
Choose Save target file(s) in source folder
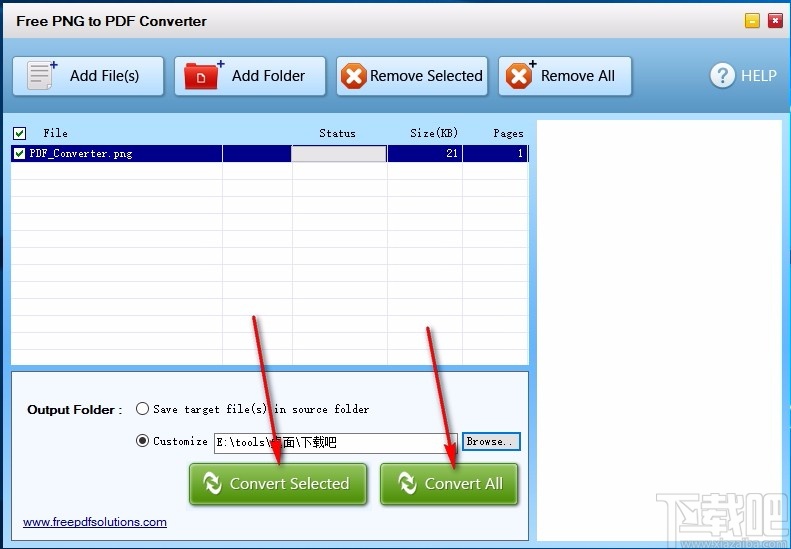click(142, 409)
